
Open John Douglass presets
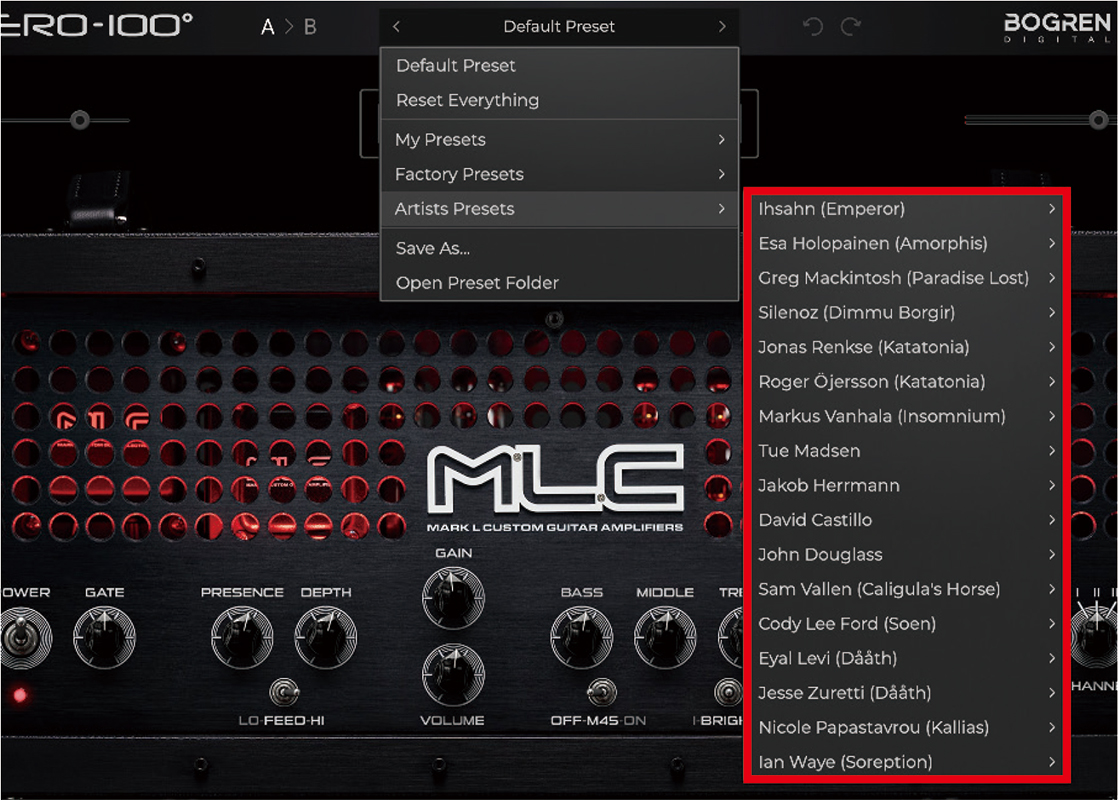pyautogui.click(x=906, y=555)
